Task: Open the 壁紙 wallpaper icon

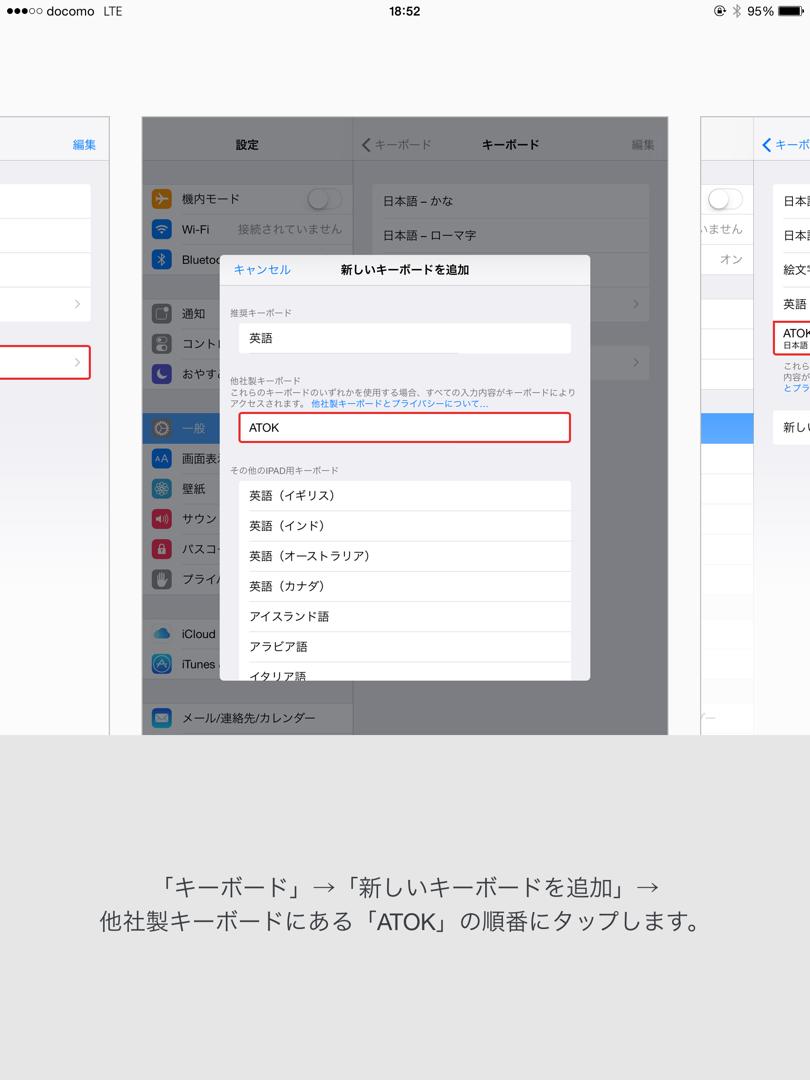Action: [x=161, y=488]
